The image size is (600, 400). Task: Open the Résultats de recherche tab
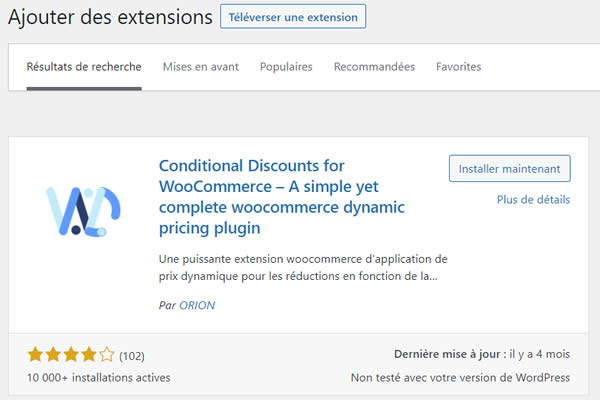[x=84, y=67]
